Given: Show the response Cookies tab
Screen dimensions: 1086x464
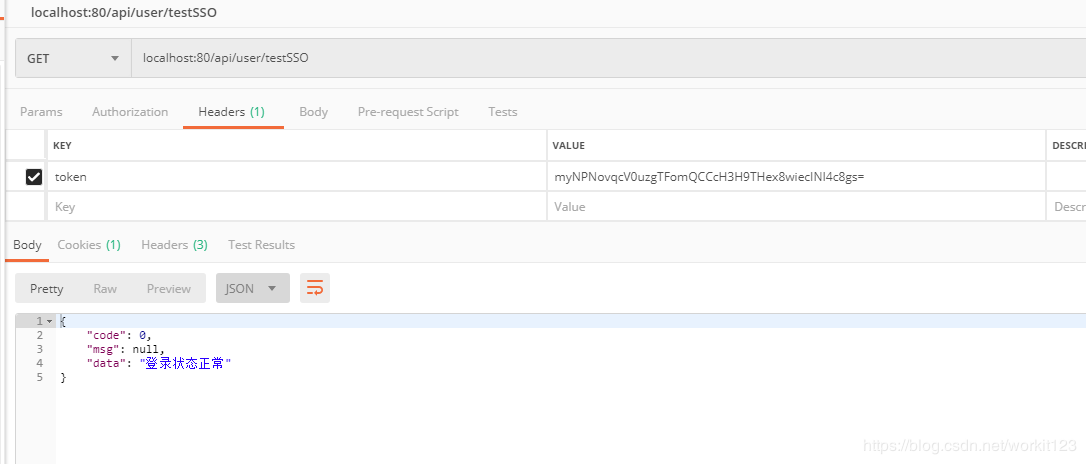Looking at the screenshot, I should [x=89, y=245].
